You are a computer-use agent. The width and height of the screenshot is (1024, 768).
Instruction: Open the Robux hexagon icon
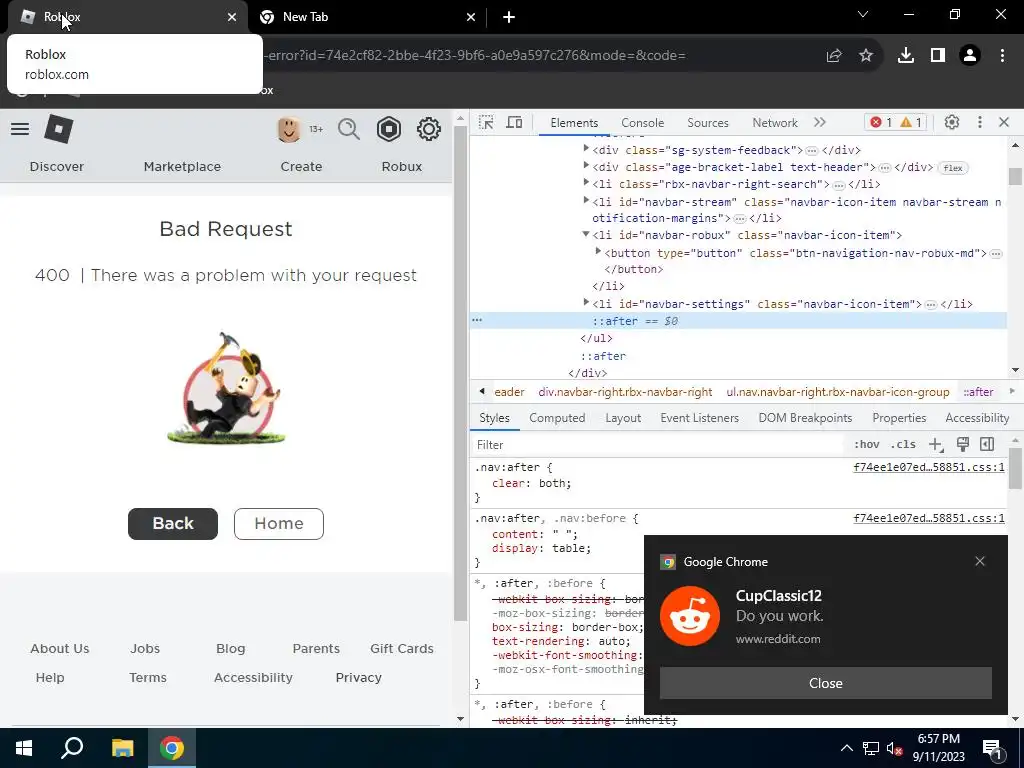click(x=389, y=129)
